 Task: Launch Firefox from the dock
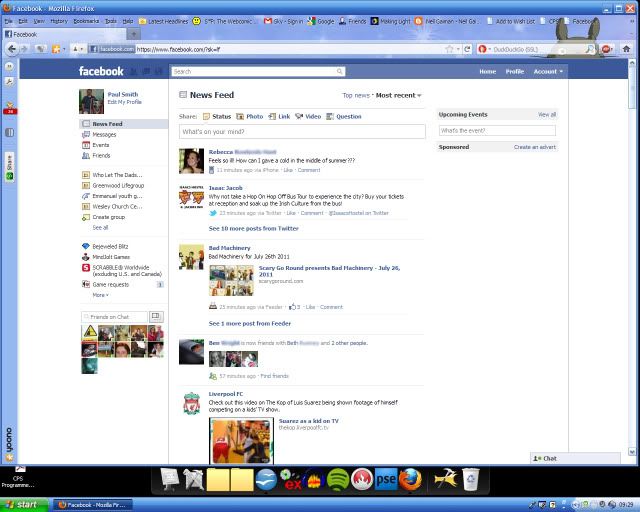[410, 479]
